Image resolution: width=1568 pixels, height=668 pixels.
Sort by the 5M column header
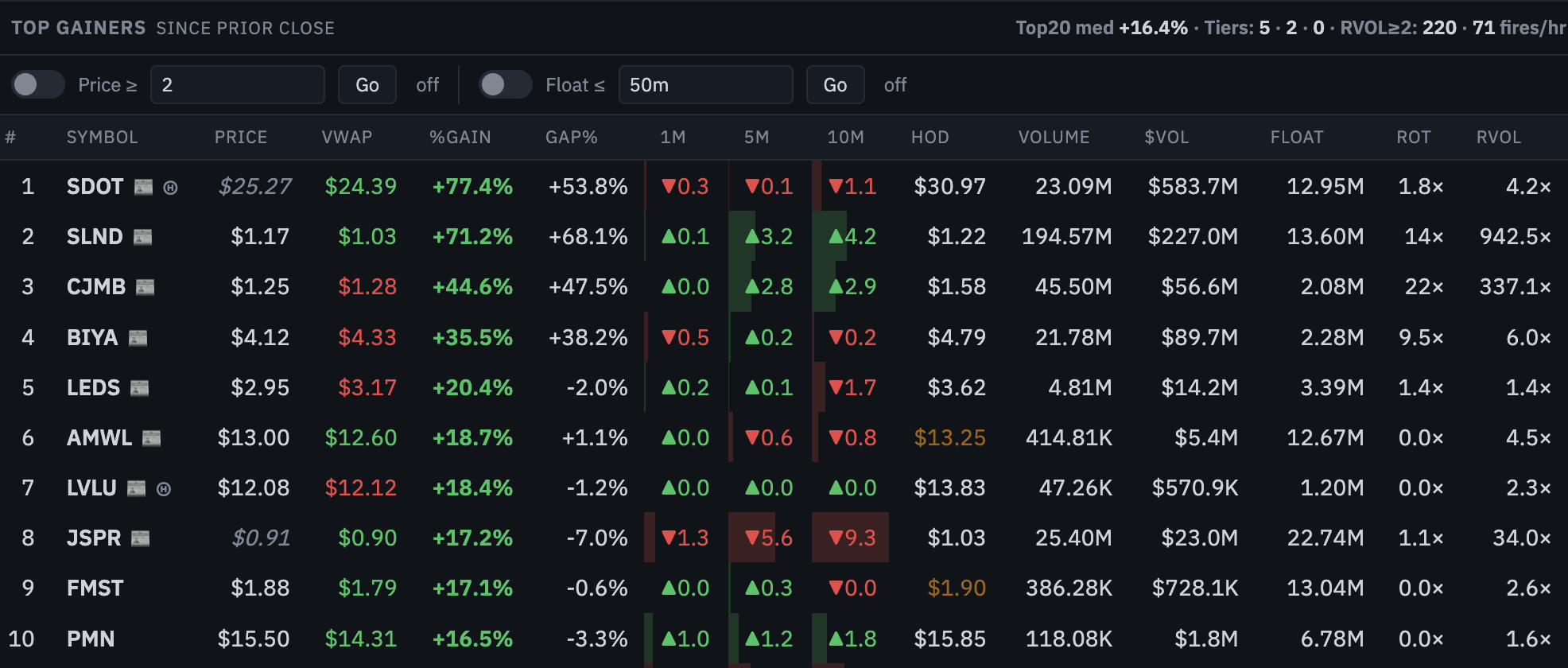click(756, 137)
